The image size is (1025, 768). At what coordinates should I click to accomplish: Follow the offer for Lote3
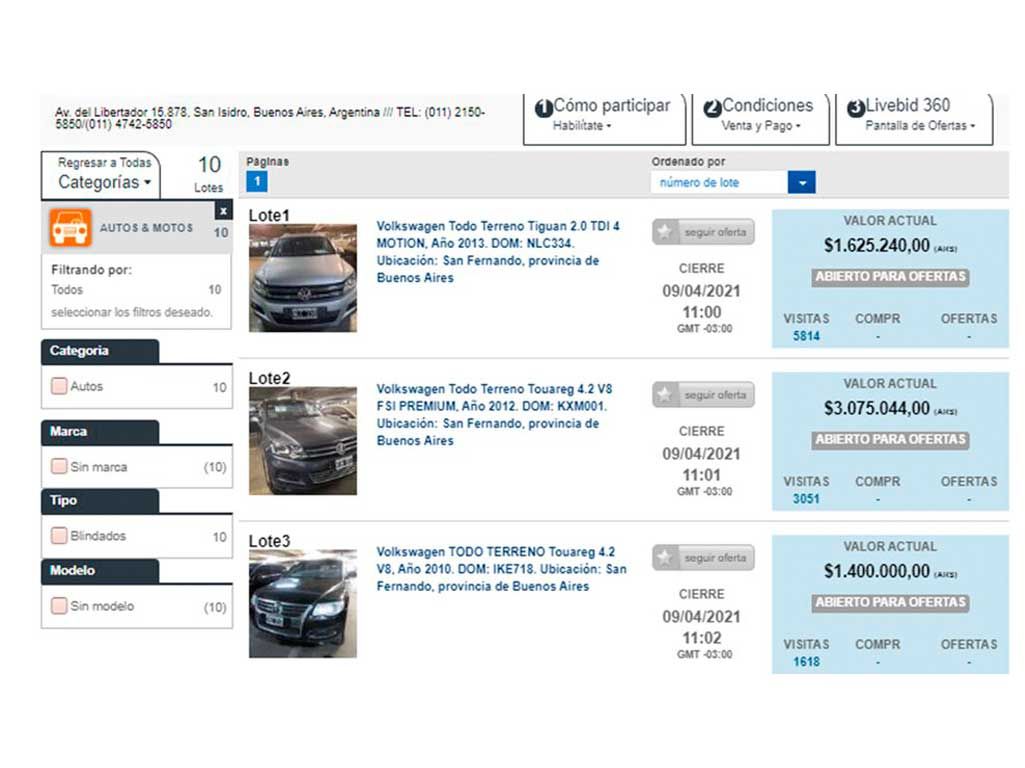coord(703,558)
